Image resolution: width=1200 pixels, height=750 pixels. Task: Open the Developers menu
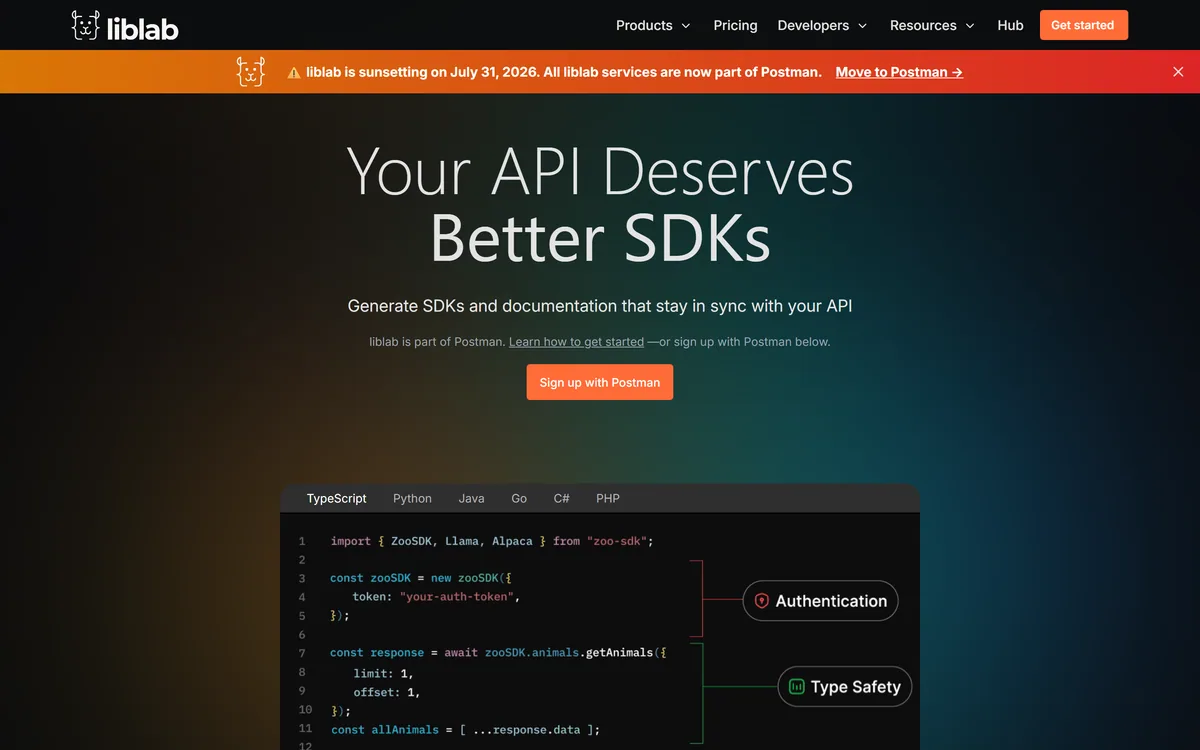[x=822, y=25]
